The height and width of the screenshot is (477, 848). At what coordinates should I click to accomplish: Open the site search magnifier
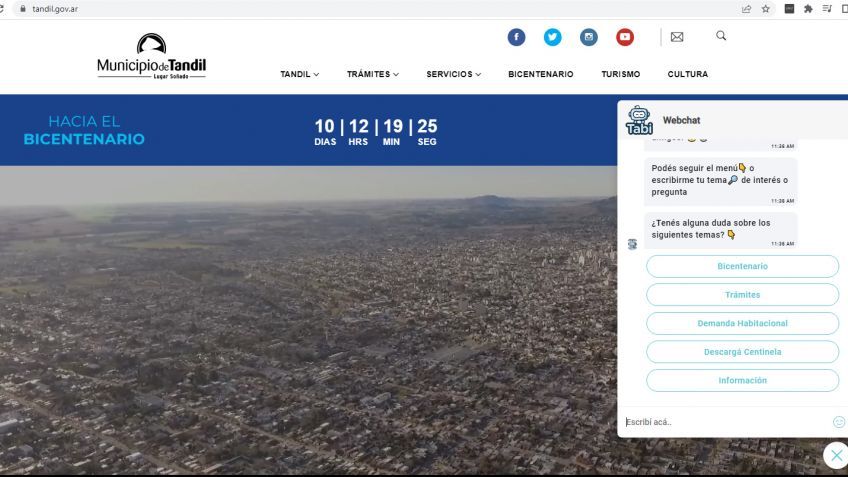pyautogui.click(x=721, y=36)
